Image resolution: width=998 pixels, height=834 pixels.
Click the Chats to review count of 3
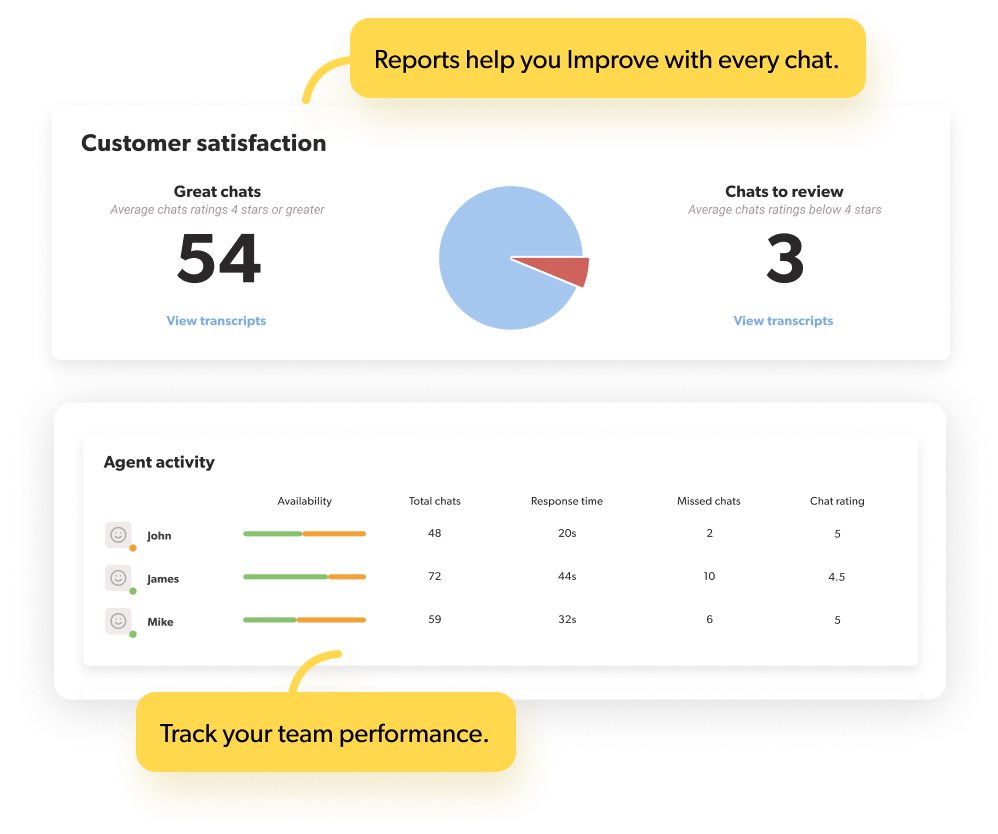[x=784, y=258]
